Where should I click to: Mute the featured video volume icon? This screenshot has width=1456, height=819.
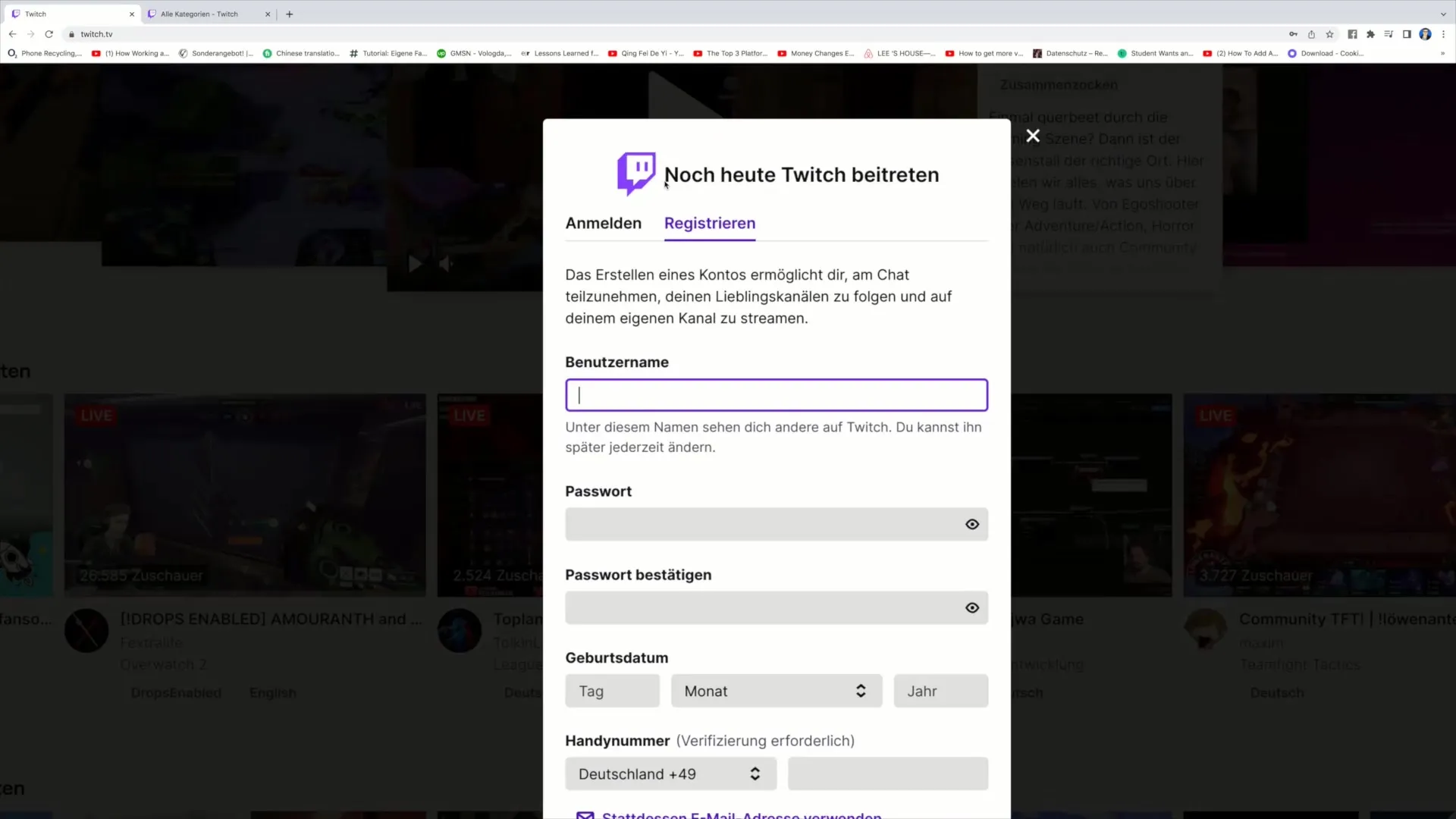(446, 264)
